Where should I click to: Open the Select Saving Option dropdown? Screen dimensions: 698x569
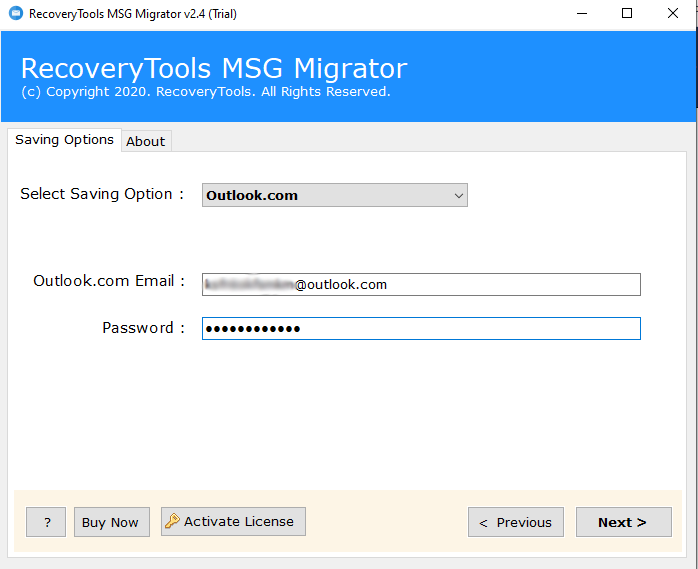tap(335, 195)
